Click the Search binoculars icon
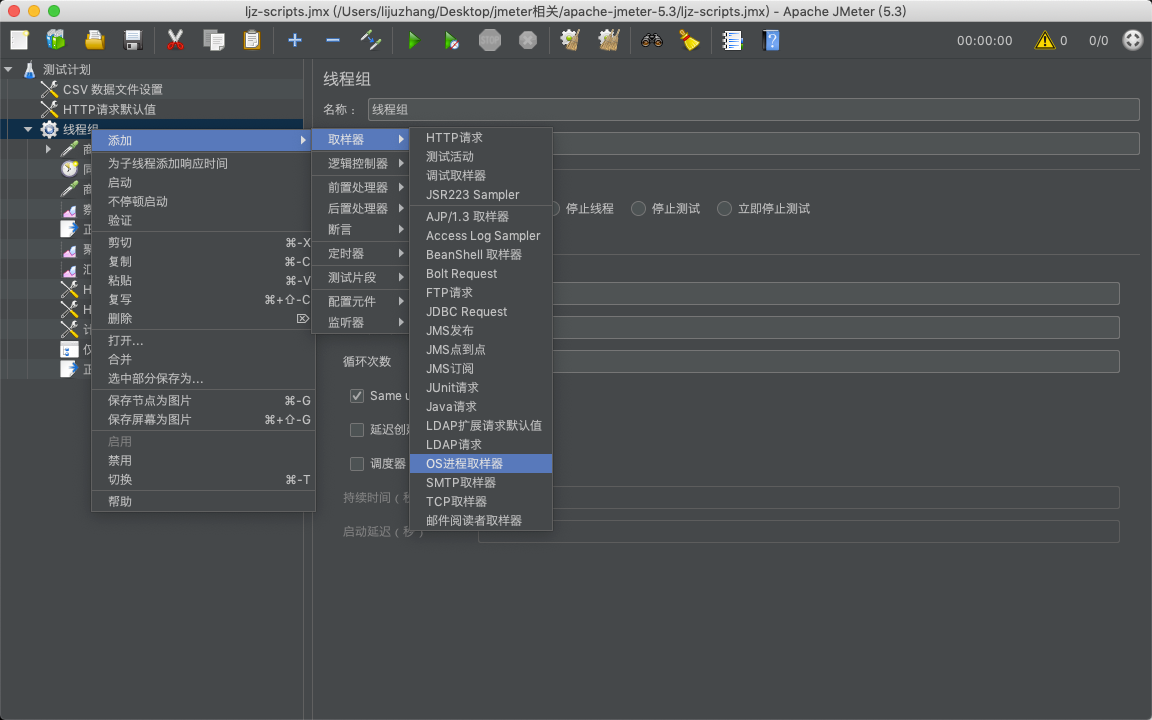 click(651, 40)
